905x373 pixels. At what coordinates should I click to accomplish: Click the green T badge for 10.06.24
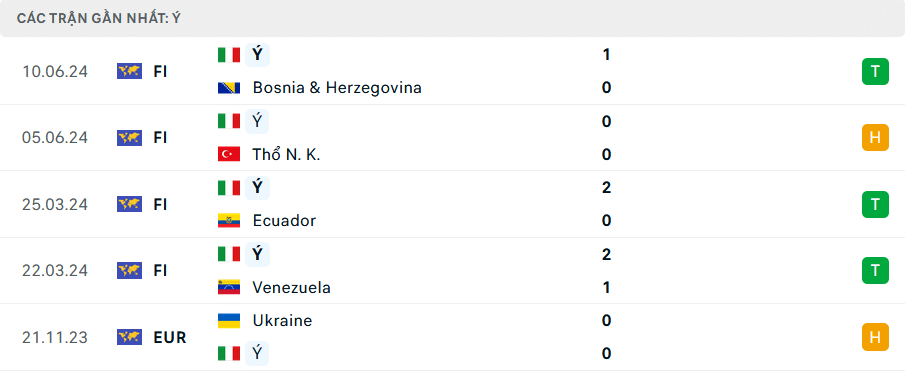click(x=876, y=71)
